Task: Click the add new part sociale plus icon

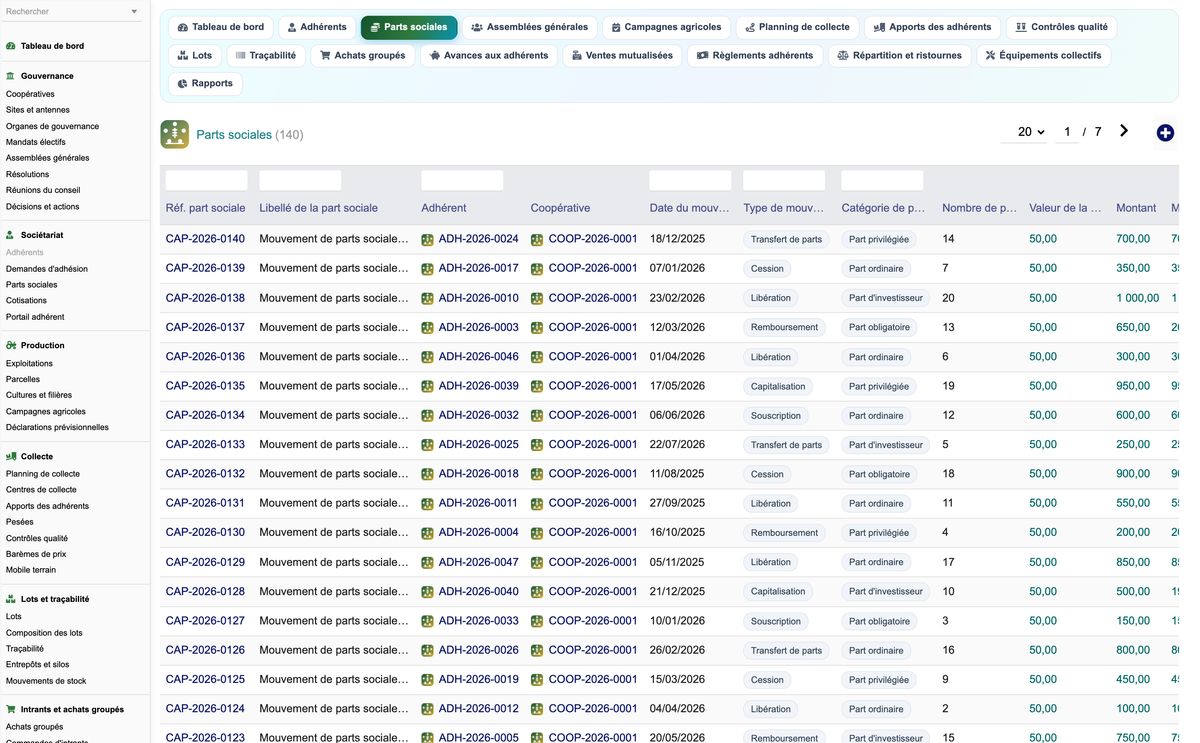Action: click(x=1165, y=133)
